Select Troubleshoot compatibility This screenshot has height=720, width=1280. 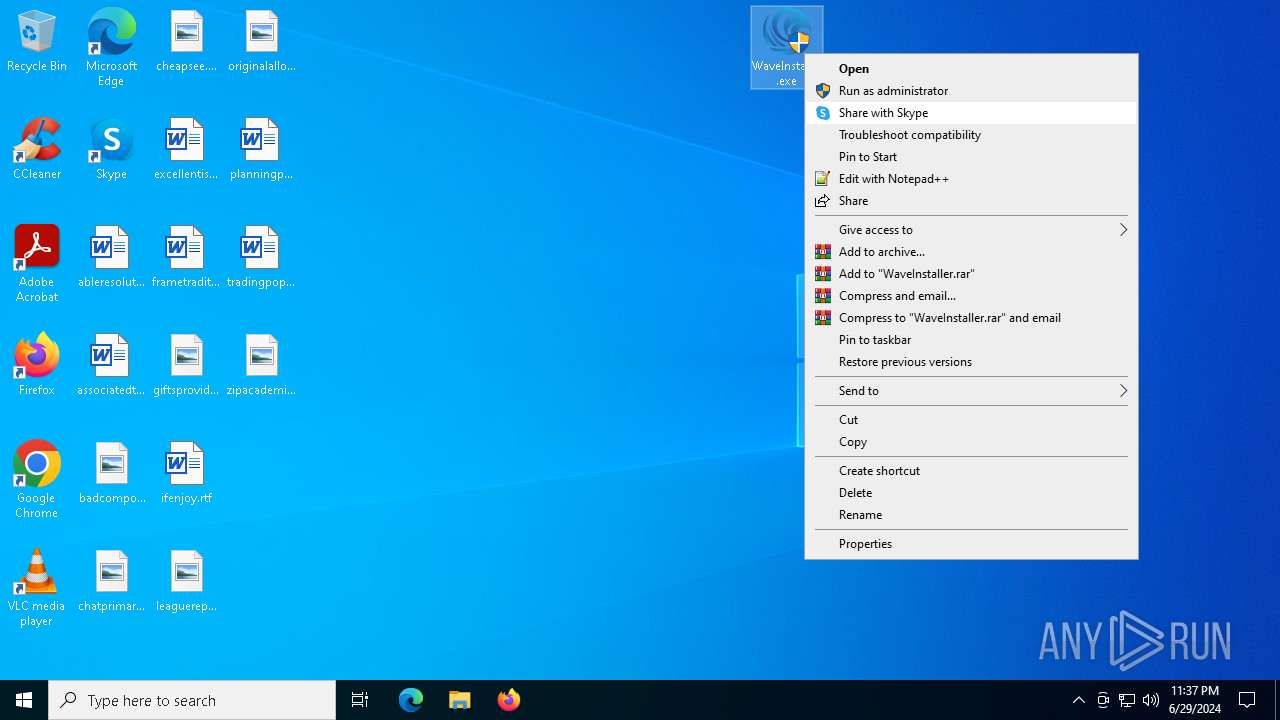[971, 135]
